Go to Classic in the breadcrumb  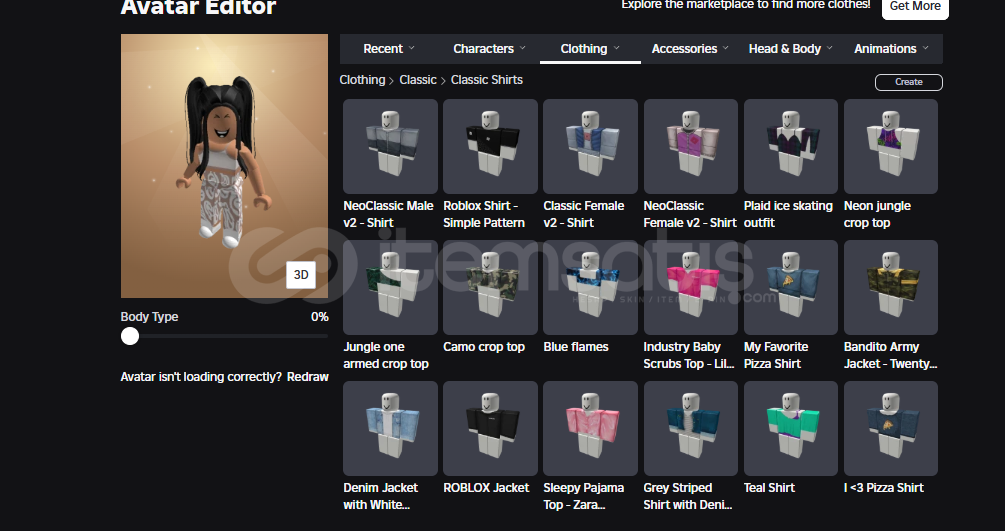418,80
